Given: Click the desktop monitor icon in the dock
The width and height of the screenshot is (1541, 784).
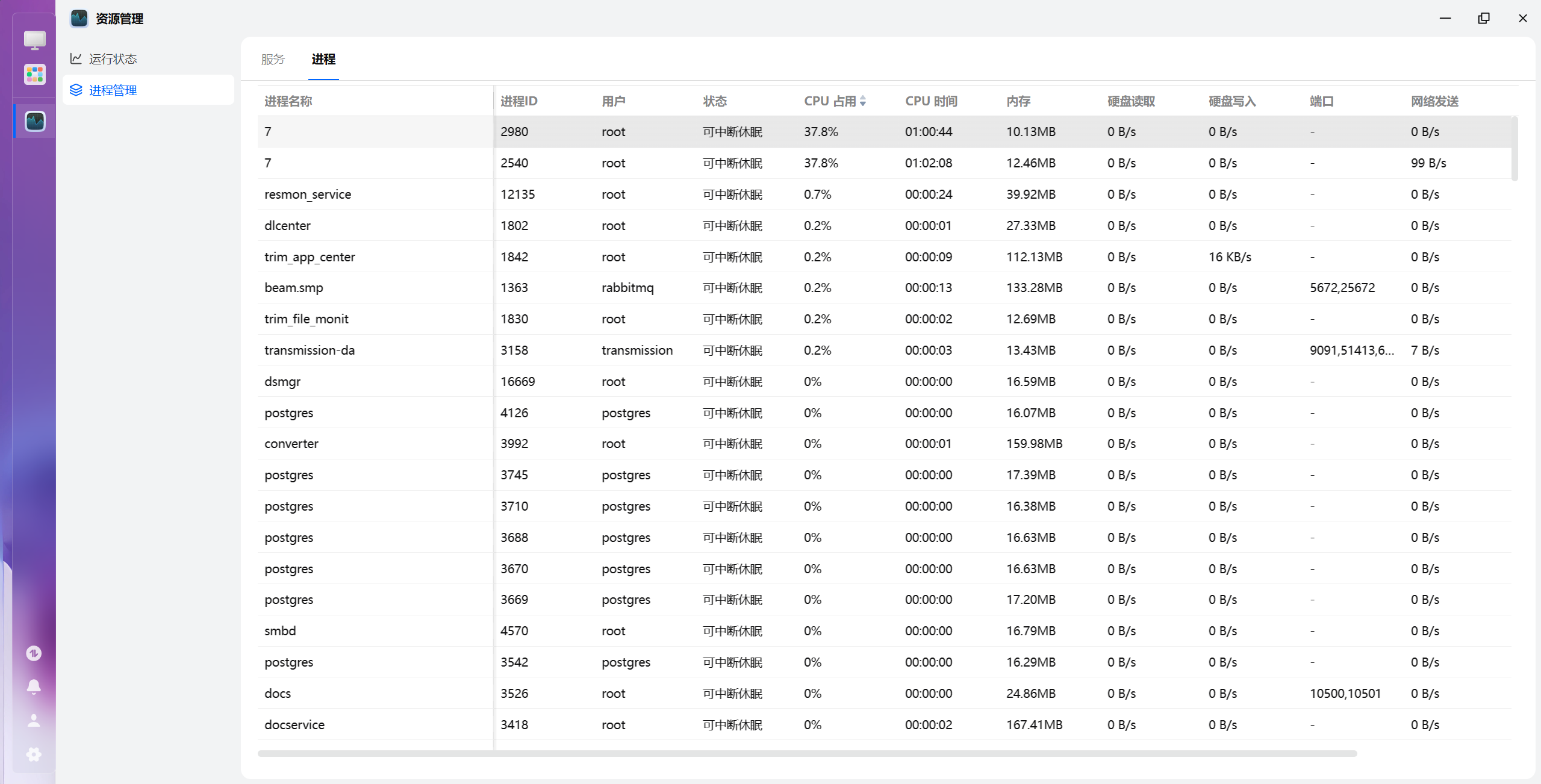Looking at the screenshot, I should pyautogui.click(x=34, y=40).
